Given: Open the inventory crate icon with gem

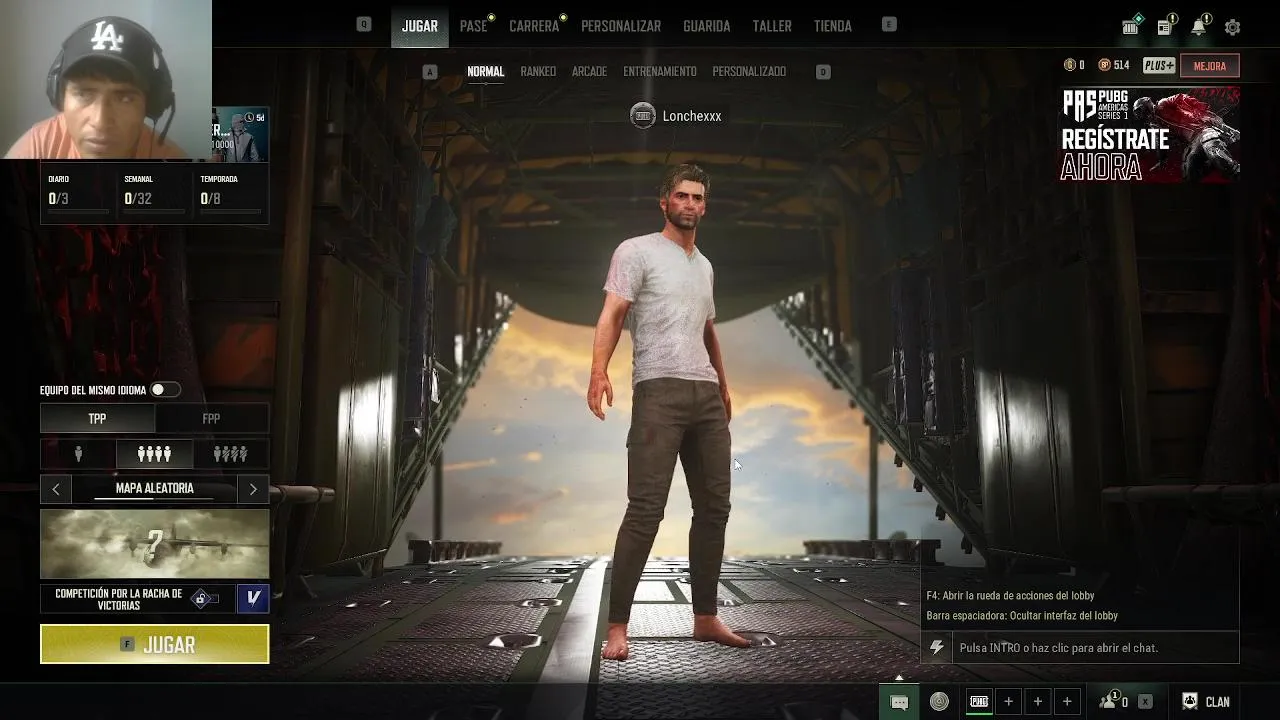Looking at the screenshot, I should coord(1131,26).
